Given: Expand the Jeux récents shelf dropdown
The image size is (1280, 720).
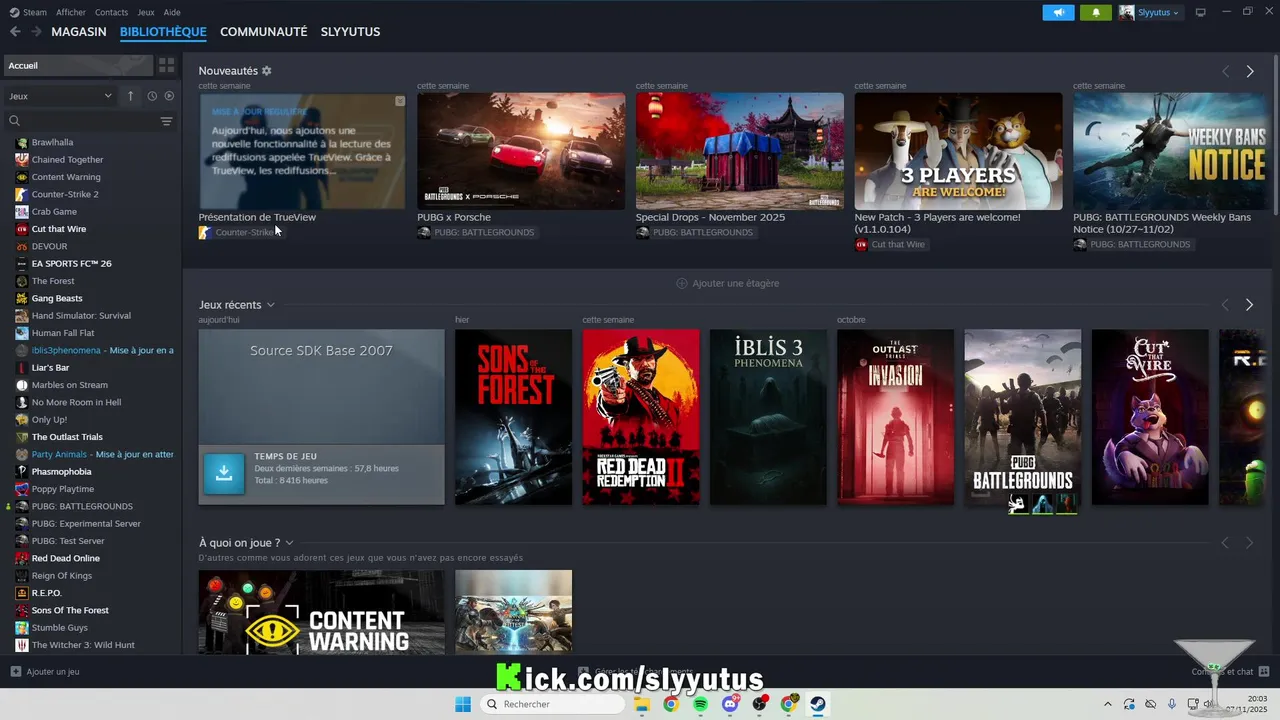Looking at the screenshot, I should [270, 305].
